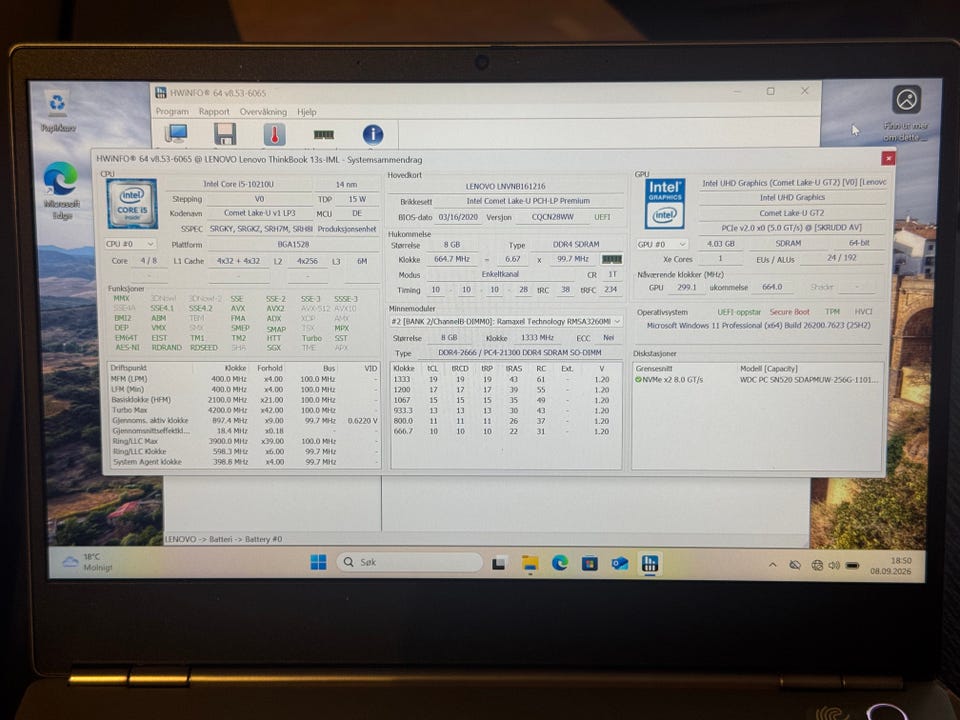Select the Basisklokke (HFM) row
The image size is (960, 720).
[x=243, y=400]
